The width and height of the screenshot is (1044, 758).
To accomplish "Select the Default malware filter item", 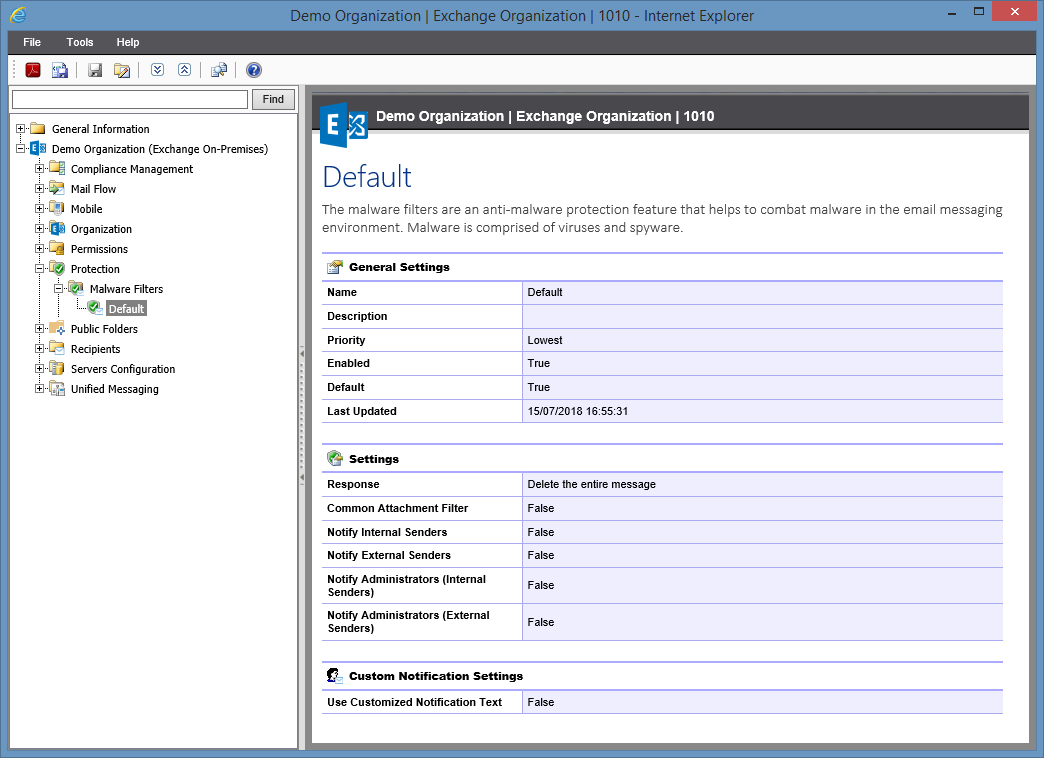I will tap(127, 308).
